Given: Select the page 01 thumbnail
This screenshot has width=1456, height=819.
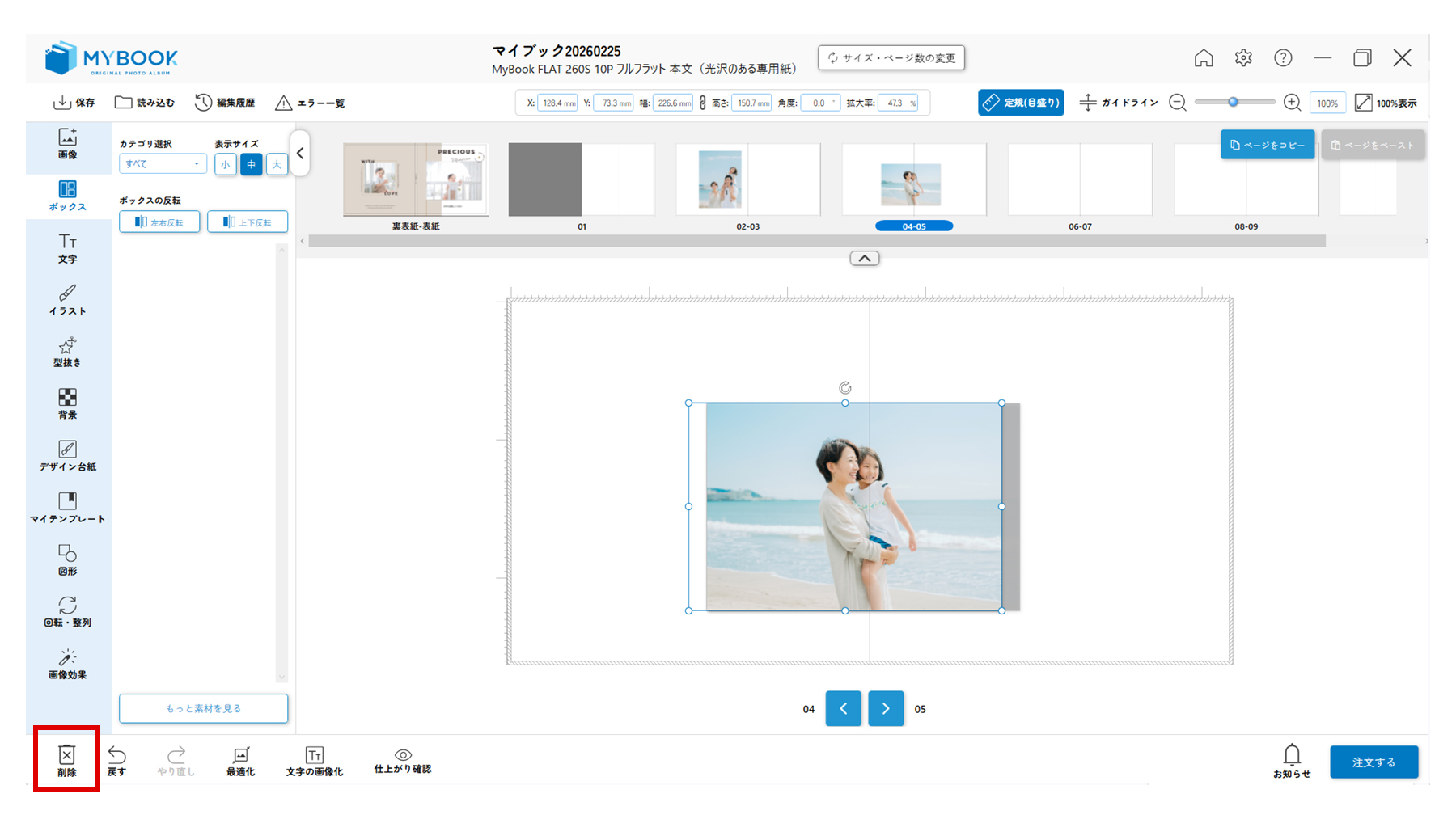Looking at the screenshot, I should [582, 179].
